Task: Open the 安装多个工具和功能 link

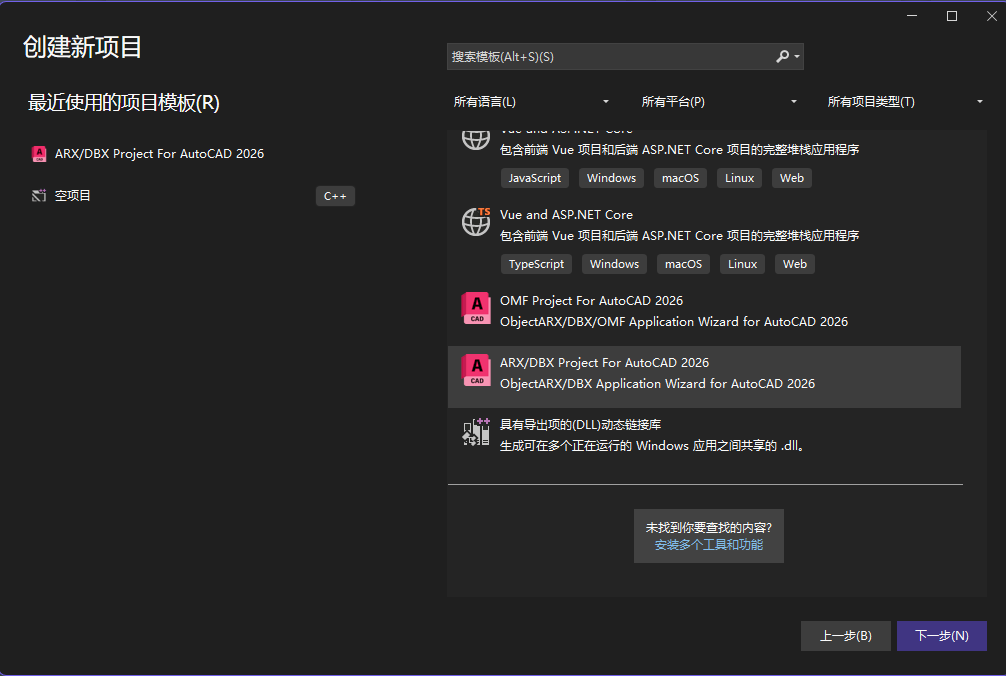Action: [708, 545]
